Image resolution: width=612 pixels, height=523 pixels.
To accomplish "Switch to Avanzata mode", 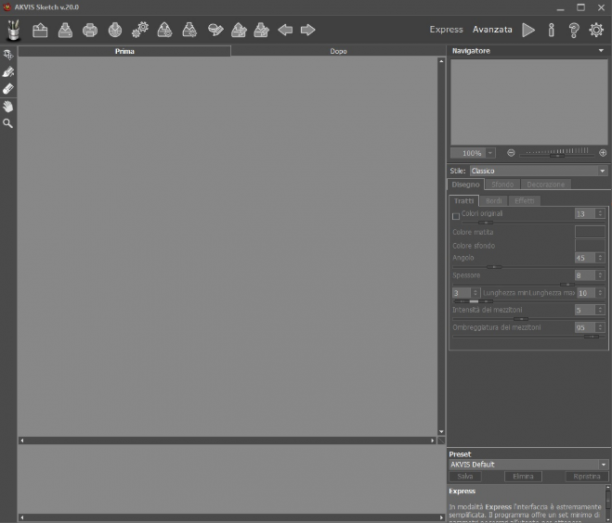I will 492,30.
